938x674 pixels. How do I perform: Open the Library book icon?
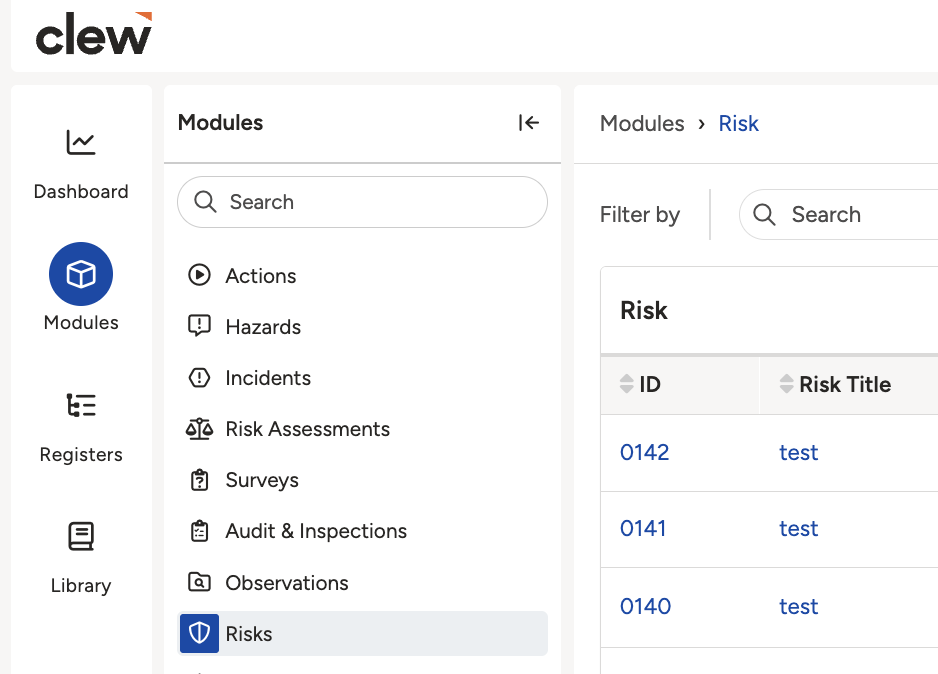[x=81, y=536]
